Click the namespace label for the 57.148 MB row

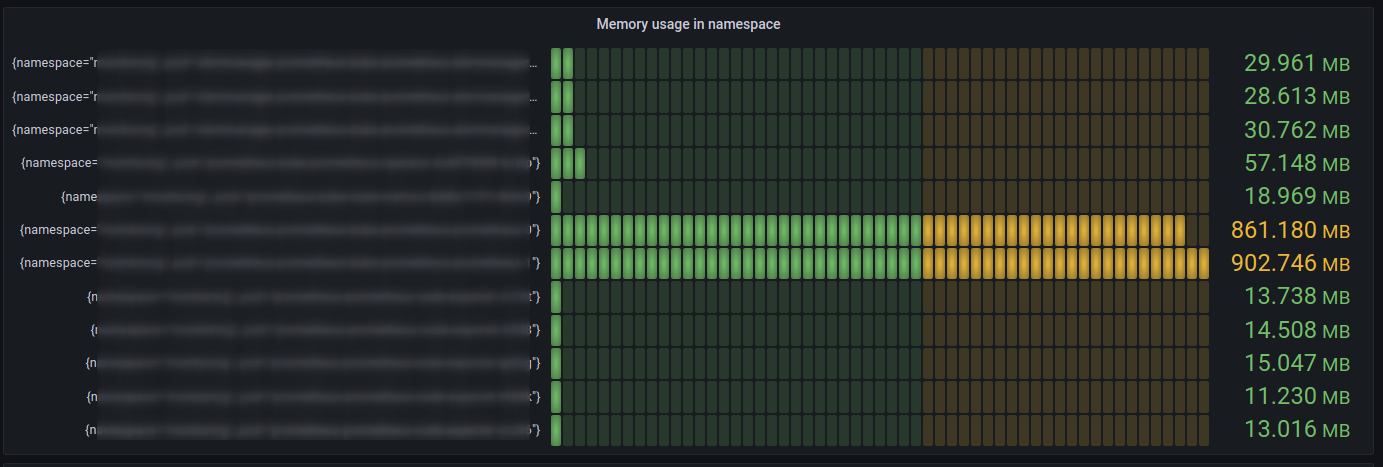(x=280, y=163)
